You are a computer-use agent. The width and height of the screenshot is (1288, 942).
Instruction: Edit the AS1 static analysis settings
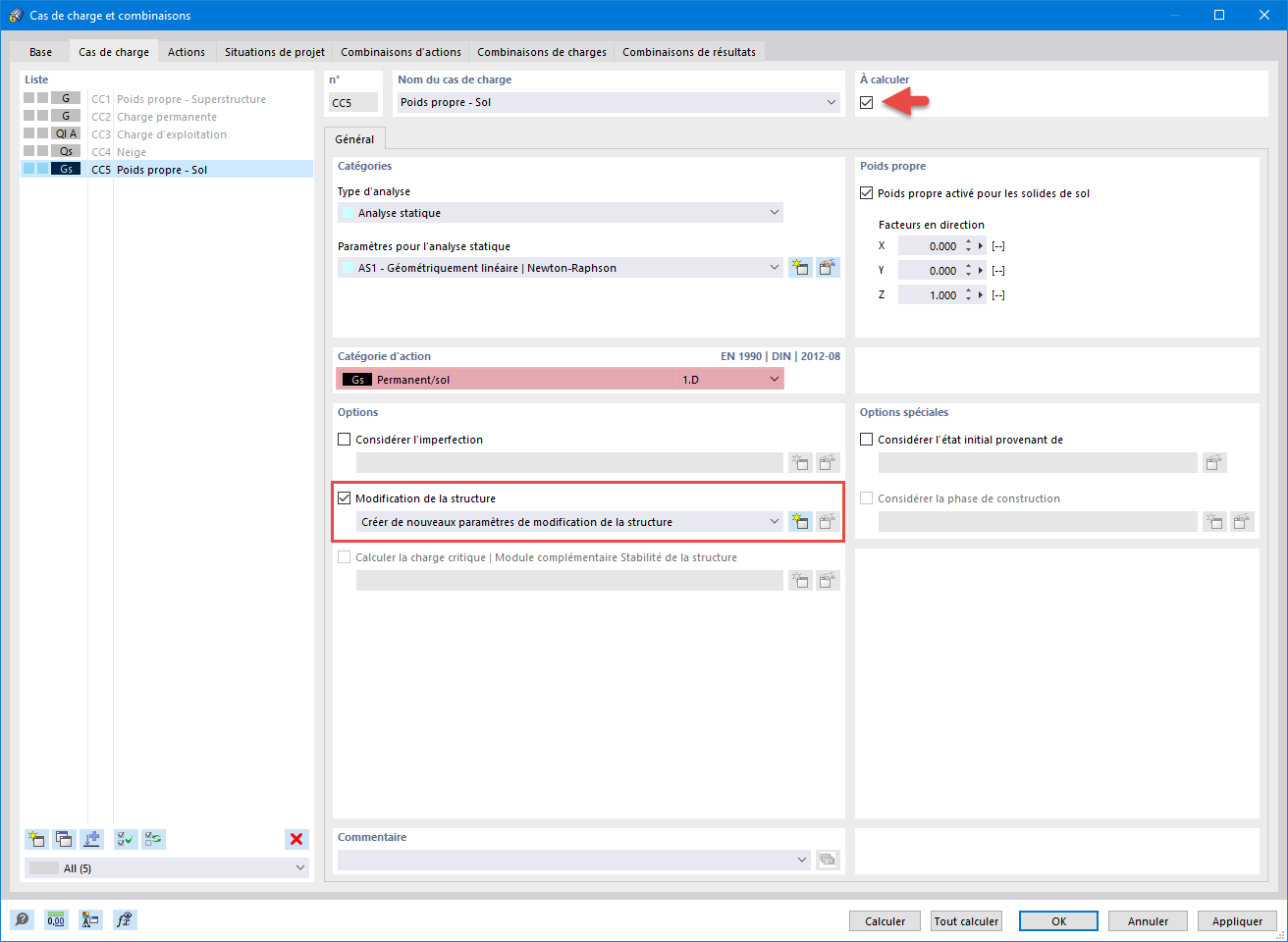click(x=828, y=267)
